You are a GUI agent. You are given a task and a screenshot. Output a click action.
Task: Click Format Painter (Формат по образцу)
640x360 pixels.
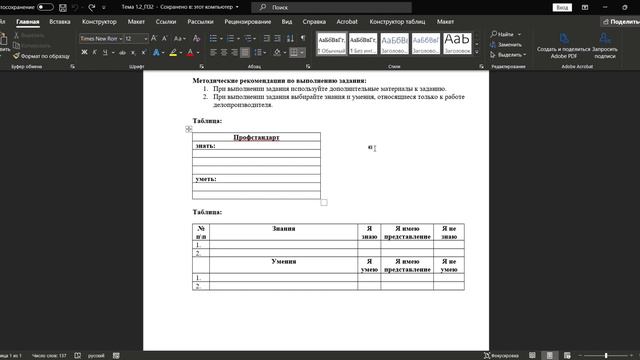pyautogui.click(x=41, y=56)
